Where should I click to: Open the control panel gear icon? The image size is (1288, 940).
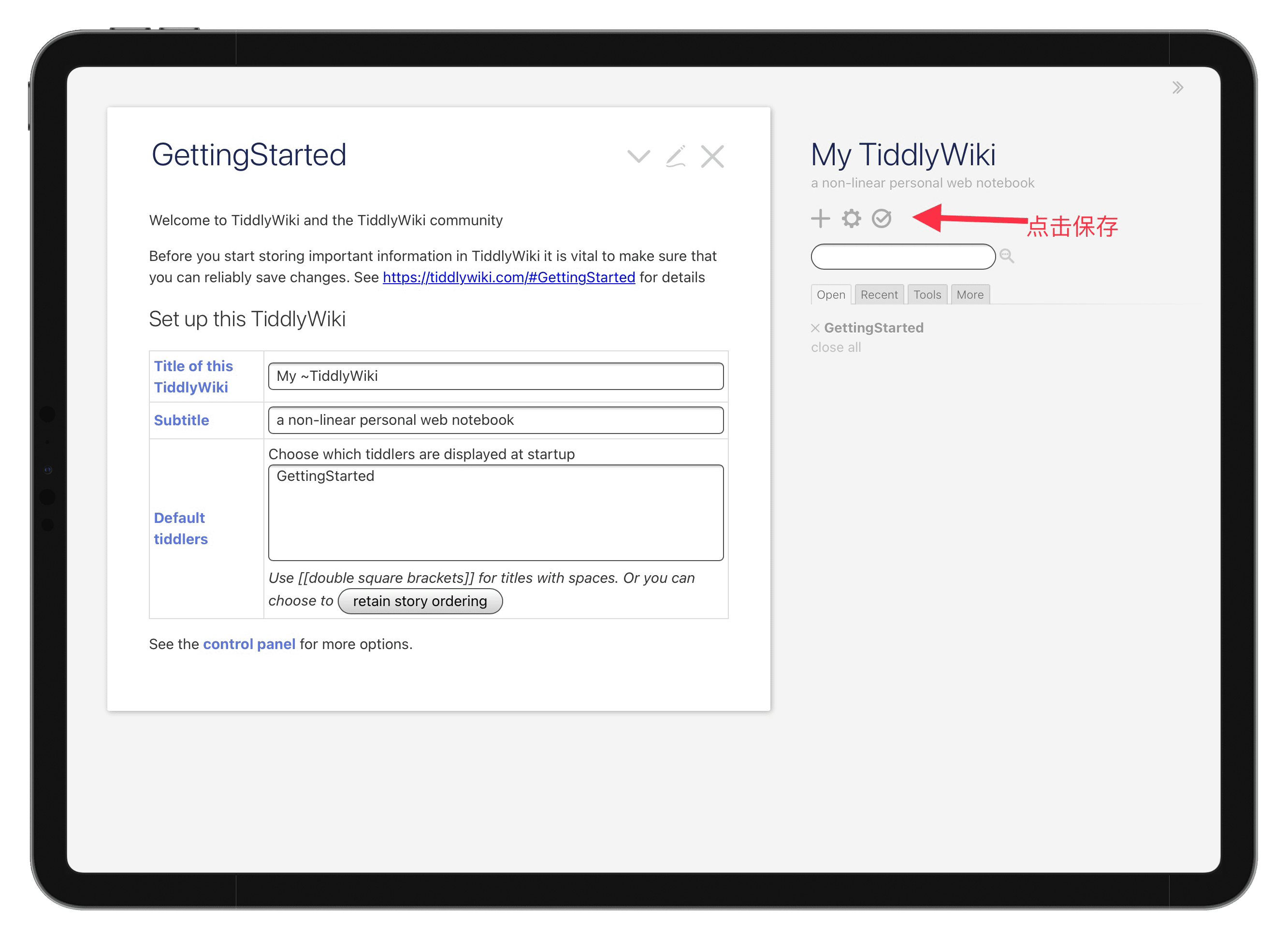tap(851, 218)
